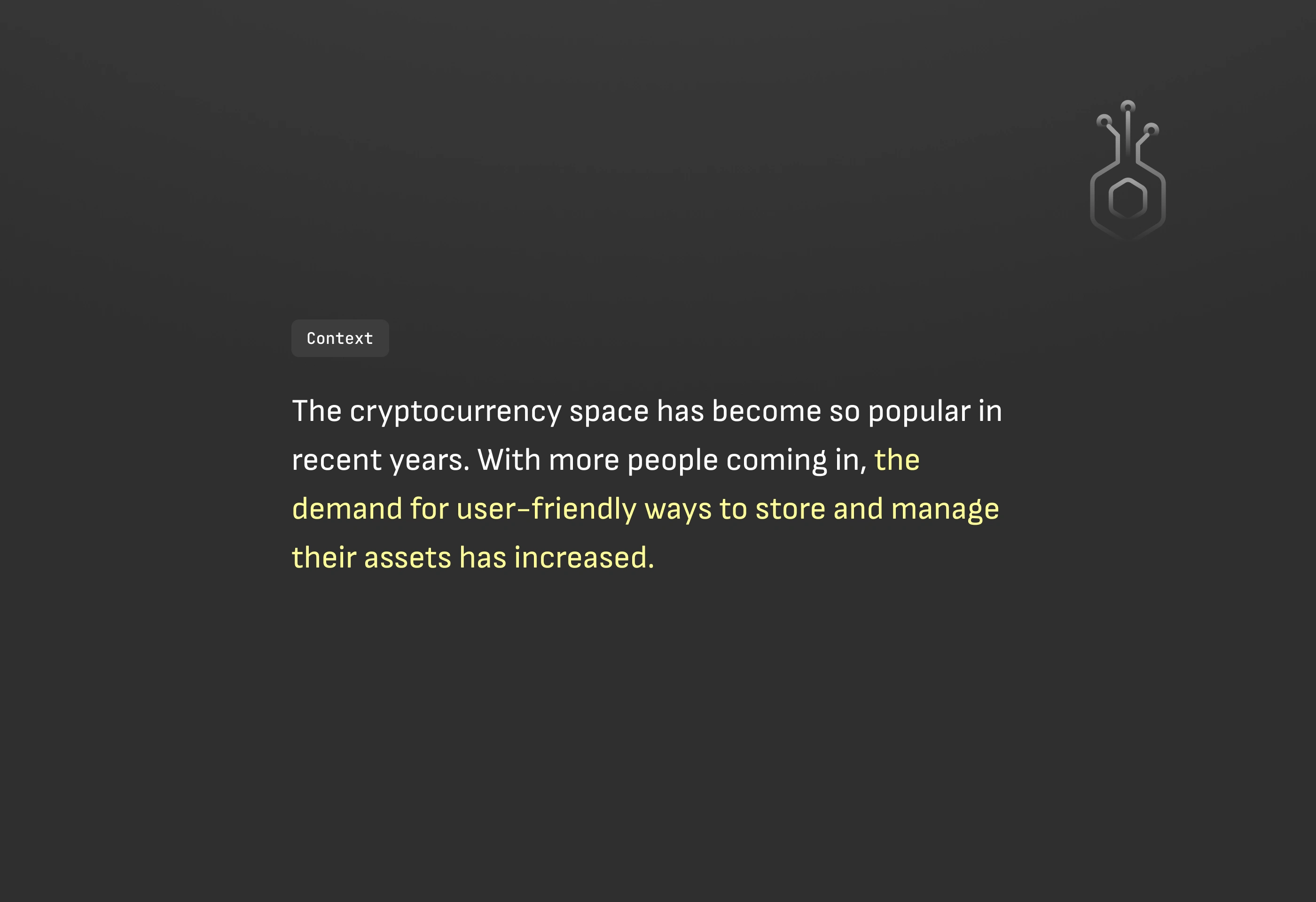Viewport: 1316px width, 902px height.
Task: Click the hexagon circuit logo
Action: click(1128, 170)
